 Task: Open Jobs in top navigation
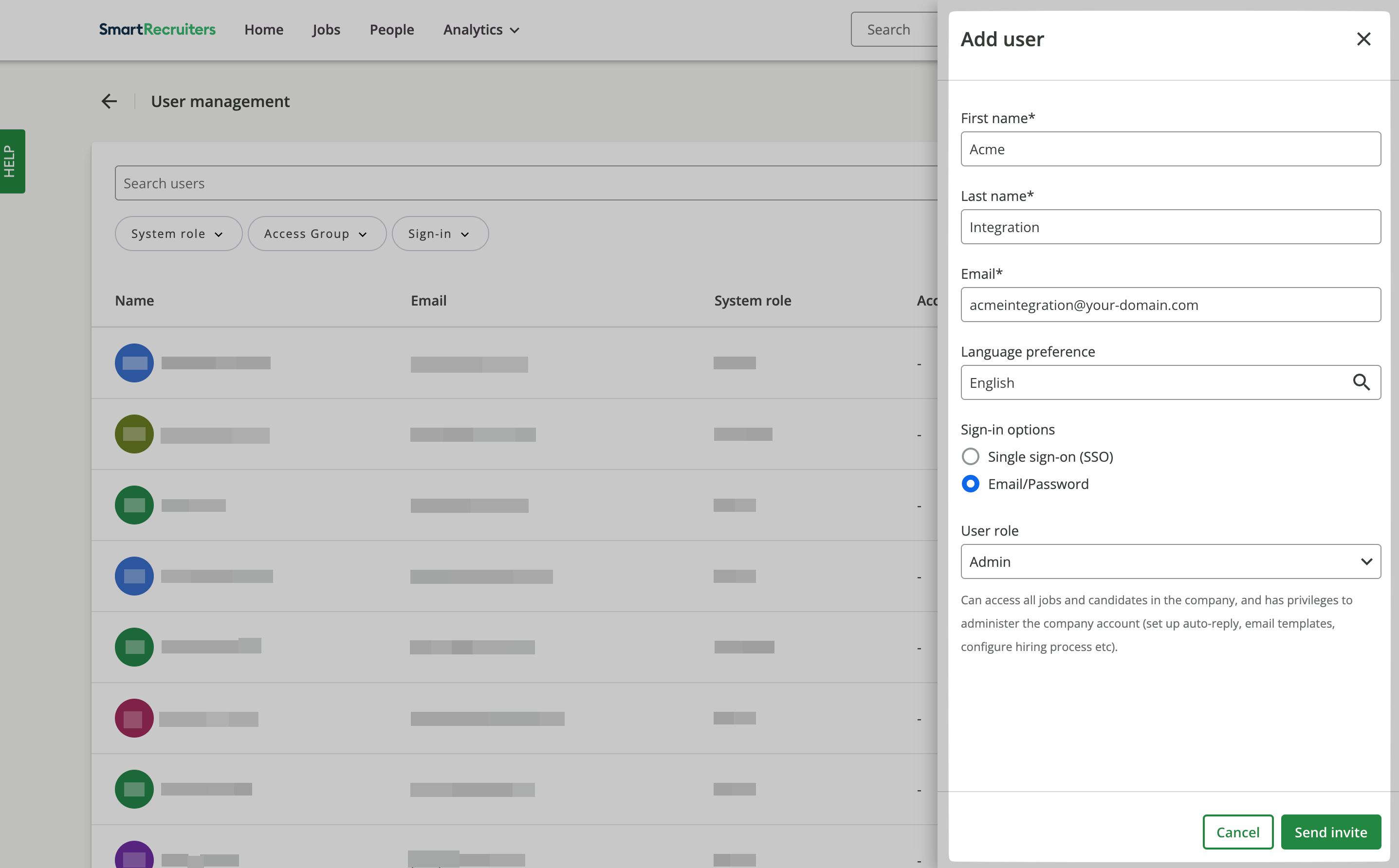tap(326, 29)
